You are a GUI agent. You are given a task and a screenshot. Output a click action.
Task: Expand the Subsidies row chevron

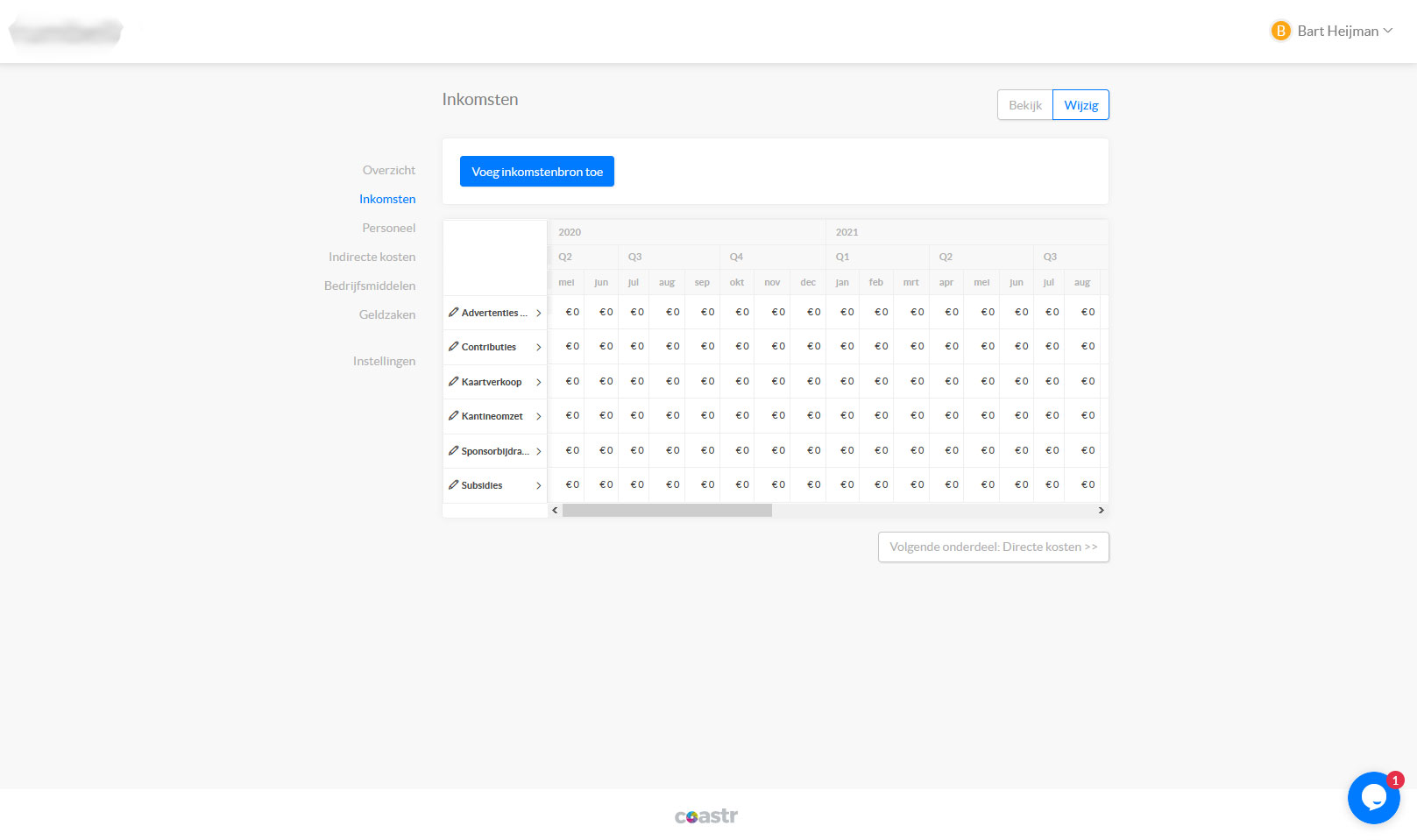pyautogui.click(x=538, y=485)
